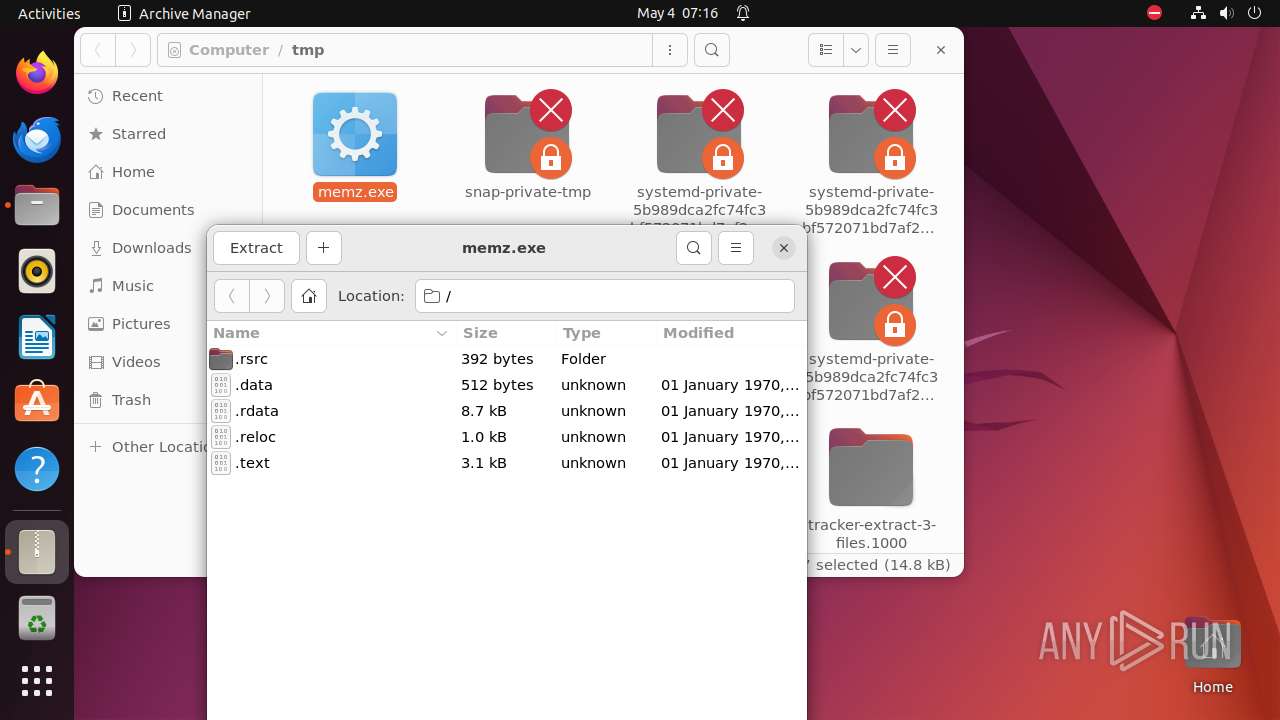This screenshot has height=720, width=1280.
Task: Click the notification bell in top bar
Action: 743,13
